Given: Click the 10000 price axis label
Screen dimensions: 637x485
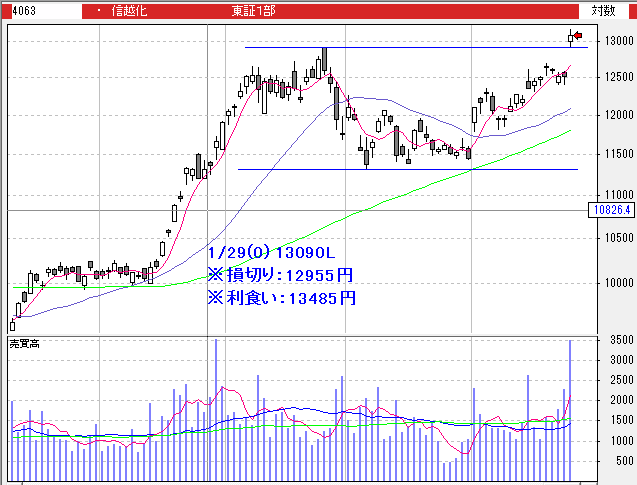Looking at the screenshot, I should click(614, 283).
